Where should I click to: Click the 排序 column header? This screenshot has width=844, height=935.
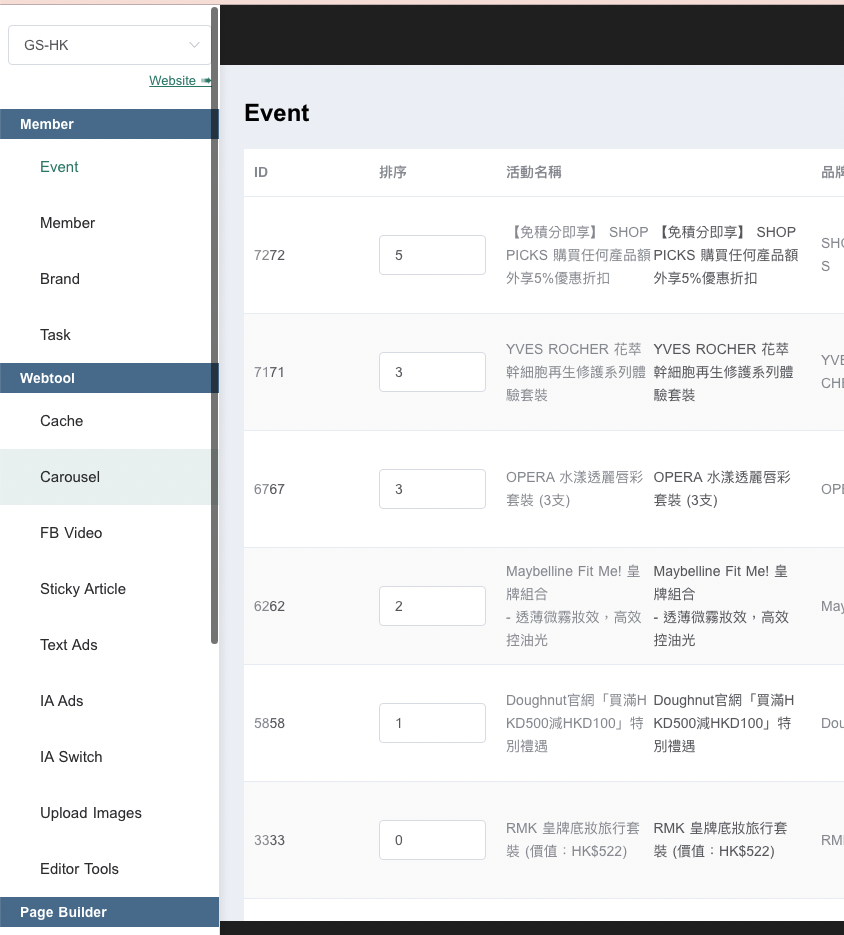tap(393, 172)
